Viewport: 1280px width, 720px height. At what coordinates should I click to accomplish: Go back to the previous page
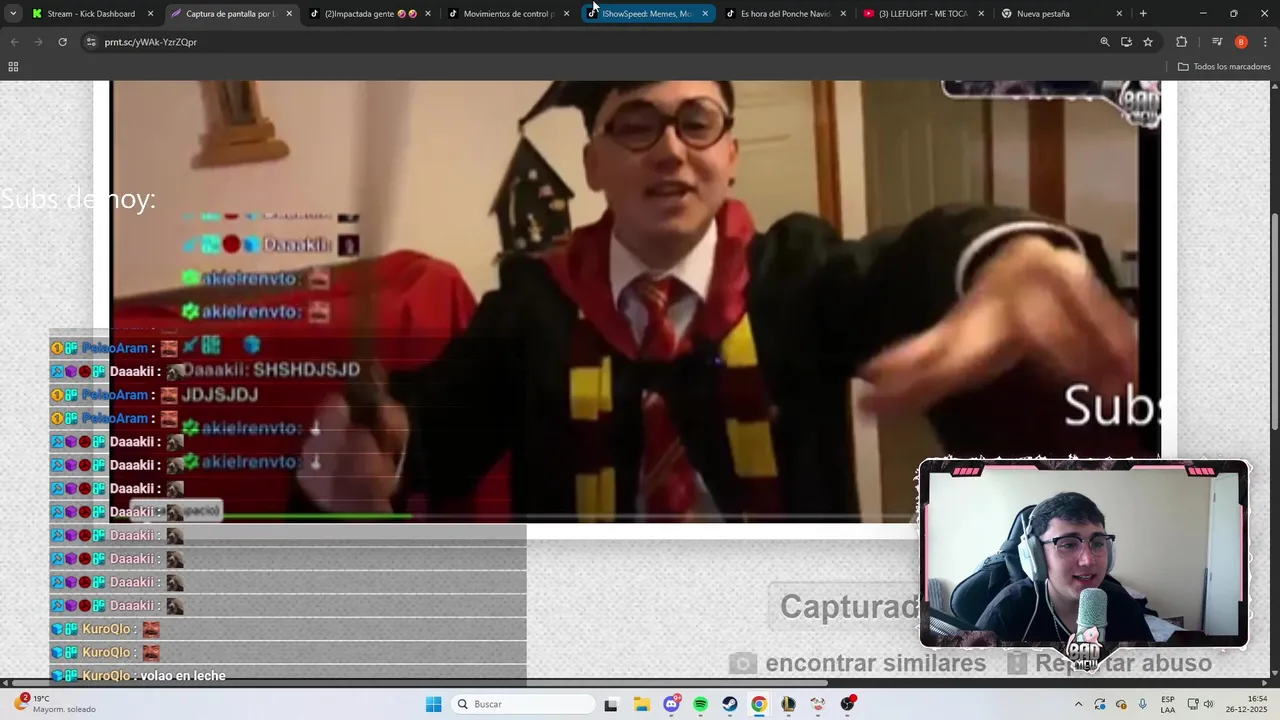[x=14, y=42]
